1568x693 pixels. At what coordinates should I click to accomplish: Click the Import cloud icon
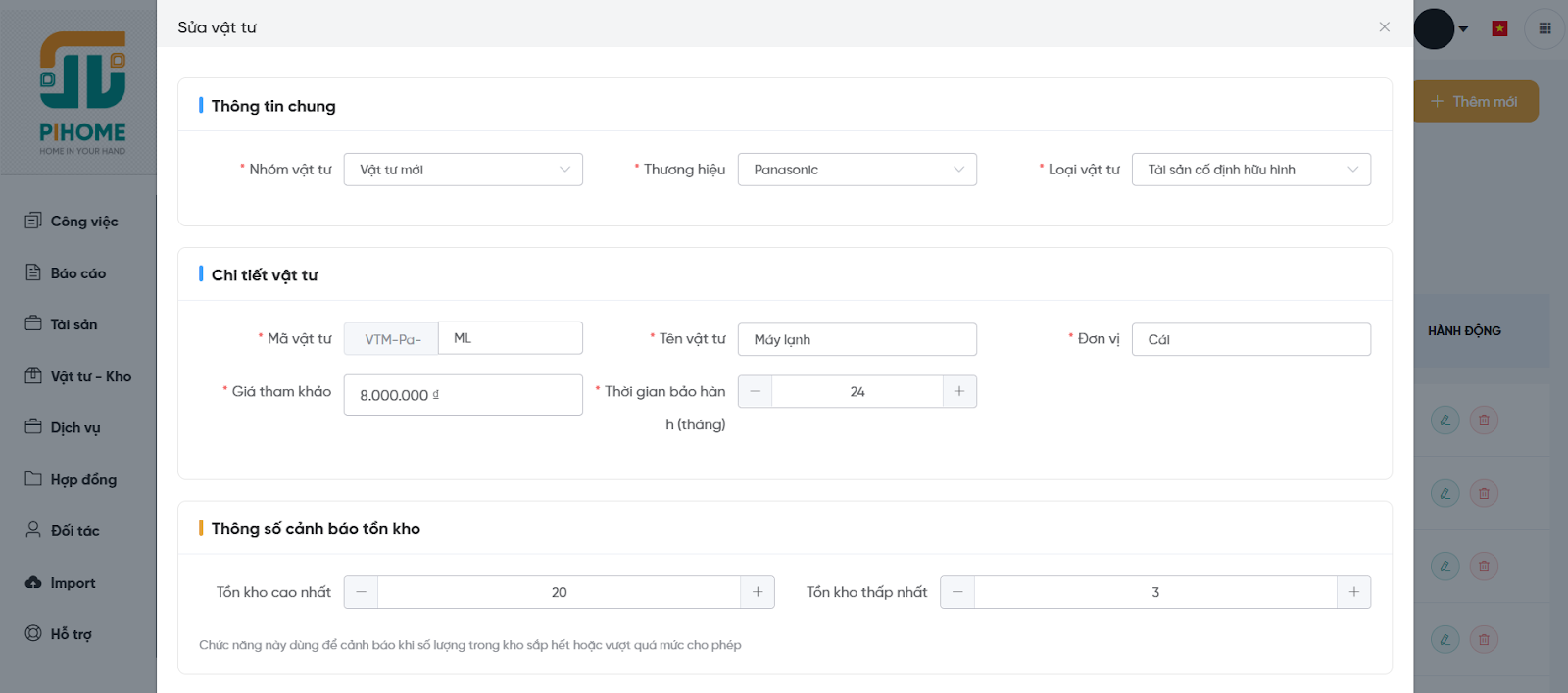[x=33, y=582]
